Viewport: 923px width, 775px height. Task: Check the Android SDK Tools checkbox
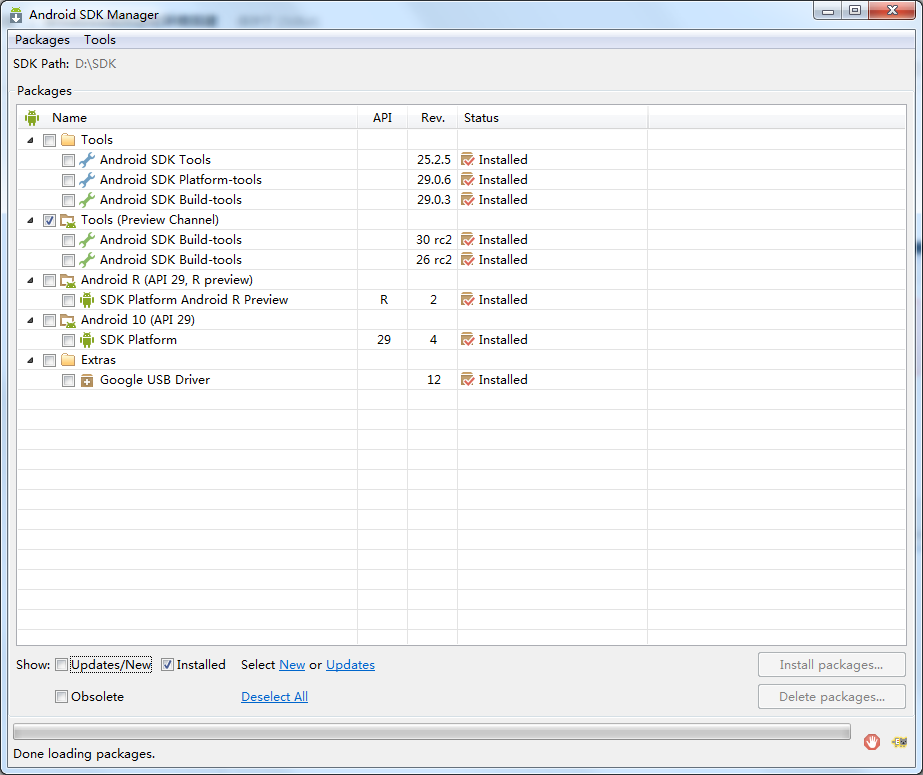tap(68, 161)
